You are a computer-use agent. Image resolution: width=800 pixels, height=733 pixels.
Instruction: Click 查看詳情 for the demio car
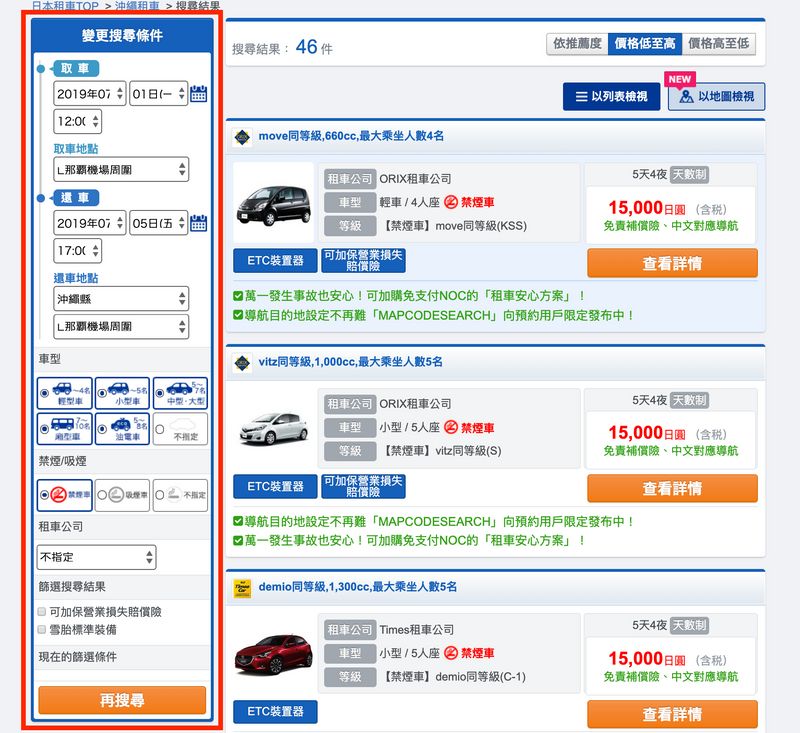click(x=672, y=714)
